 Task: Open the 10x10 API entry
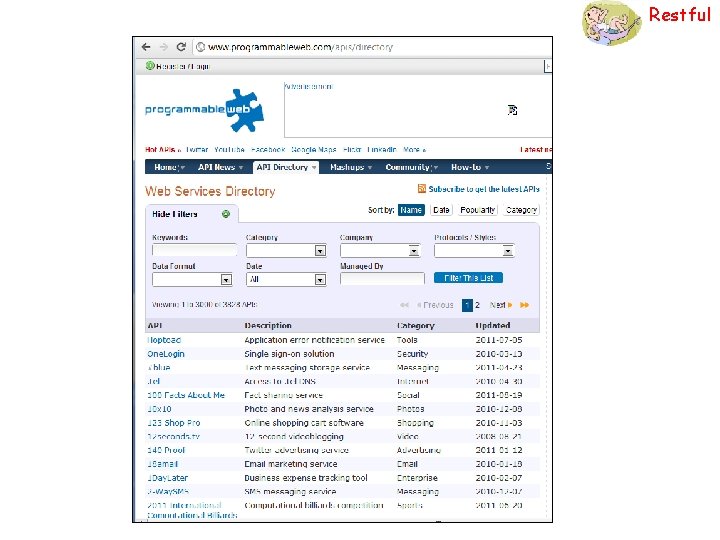click(159, 409)
